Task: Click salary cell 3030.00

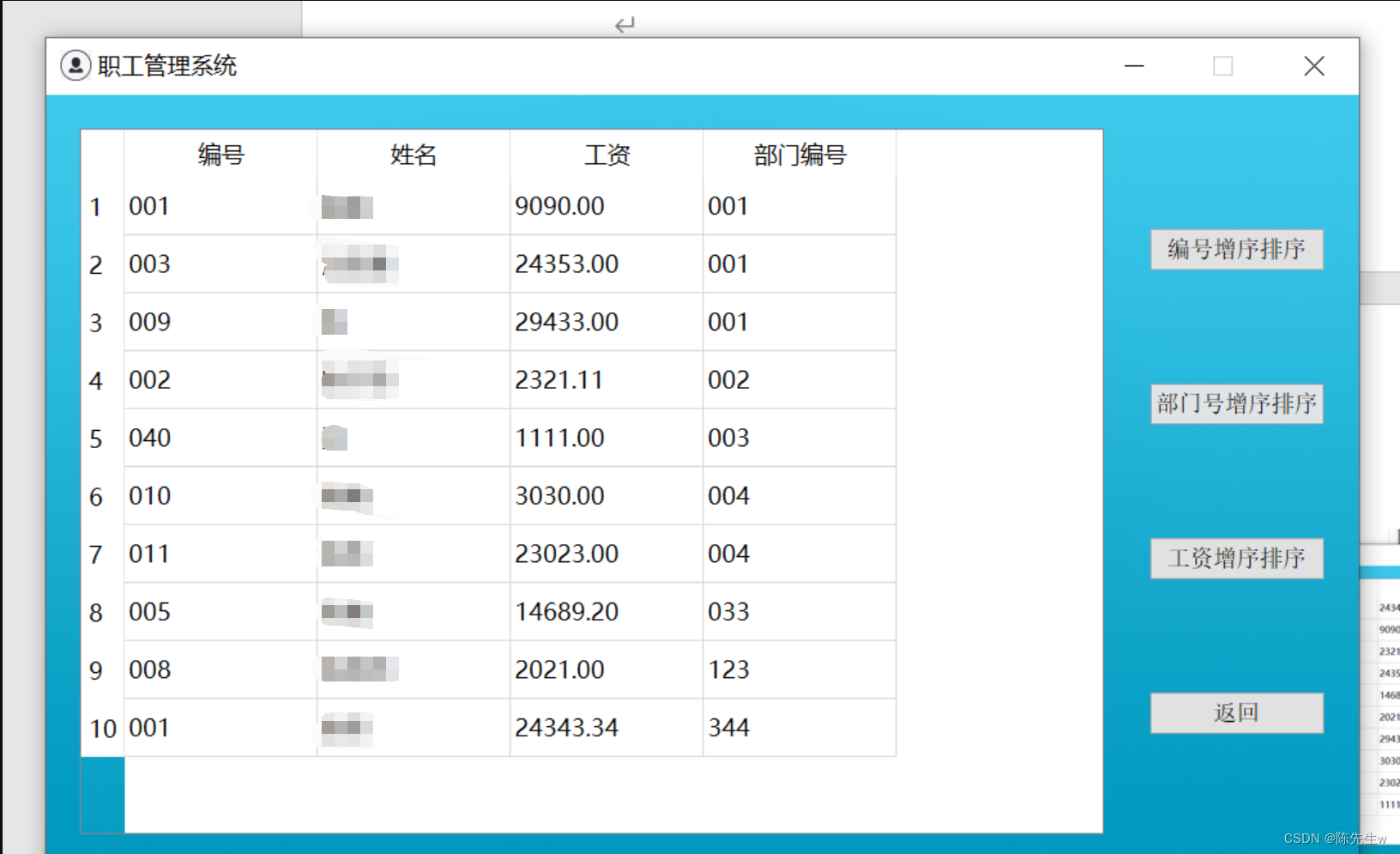Action: [606, 496]
